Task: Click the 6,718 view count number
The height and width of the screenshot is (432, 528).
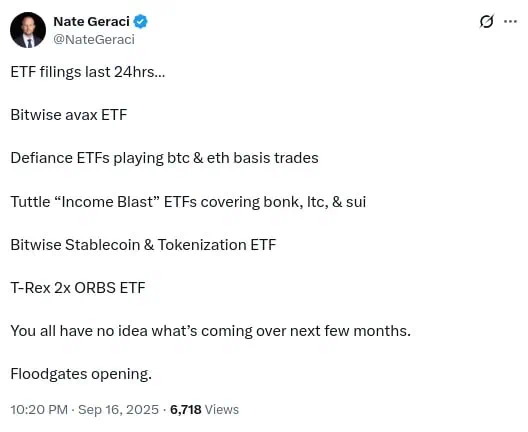Action: (186, 410)
